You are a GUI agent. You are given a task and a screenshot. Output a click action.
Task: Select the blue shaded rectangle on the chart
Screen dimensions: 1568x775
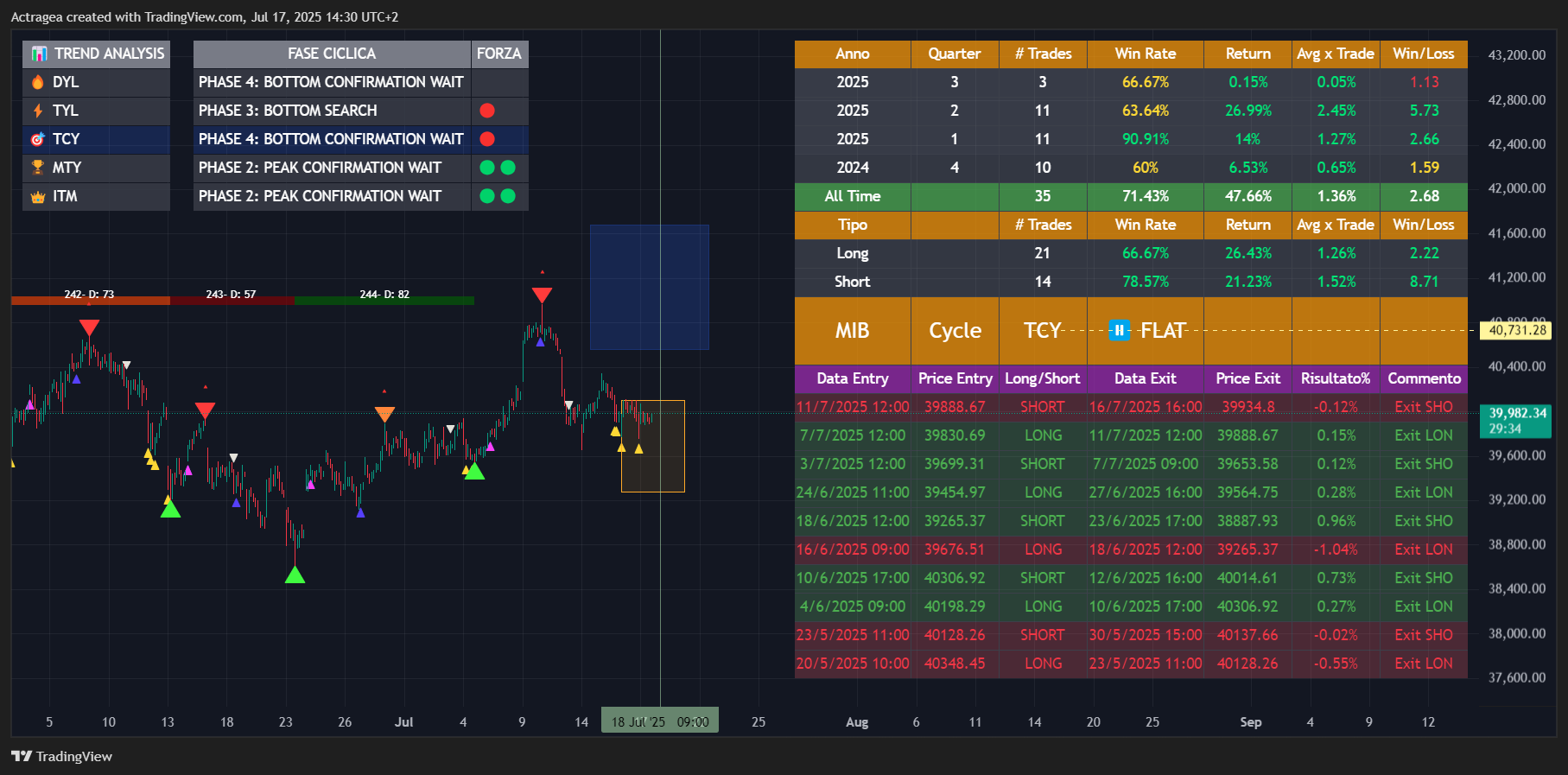(x=650, y=288)
